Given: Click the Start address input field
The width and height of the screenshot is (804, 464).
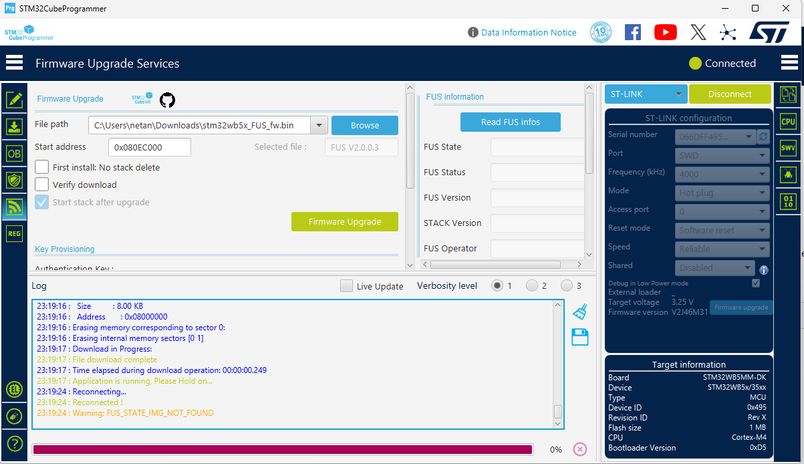Looking at the screenshot, I should coord(150,147).
